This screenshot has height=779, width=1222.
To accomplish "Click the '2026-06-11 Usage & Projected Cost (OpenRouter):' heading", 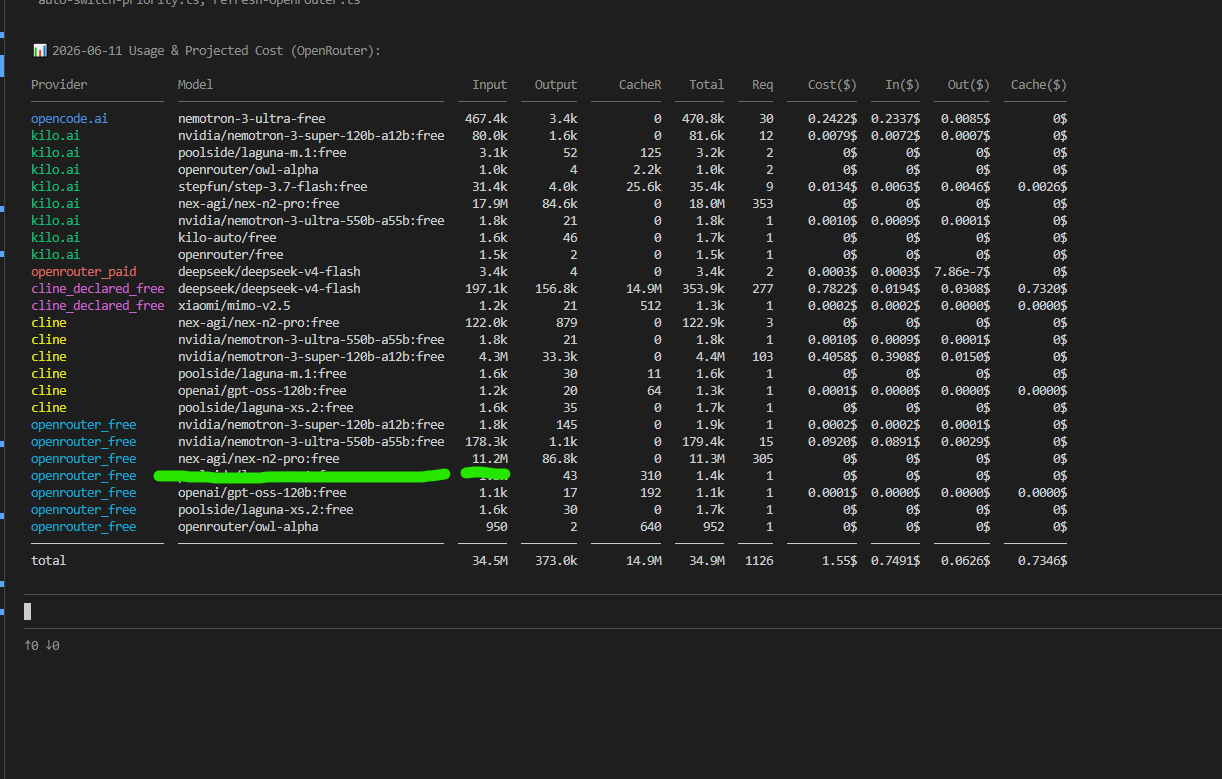I will click(215, 50).
